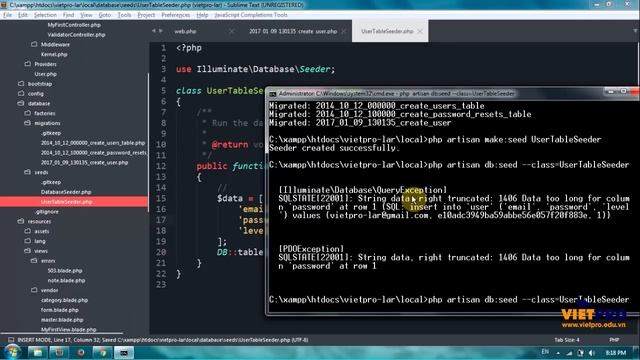Close the web.php tab
This screenshot has width=640, height=360.
tap(232, 31)
